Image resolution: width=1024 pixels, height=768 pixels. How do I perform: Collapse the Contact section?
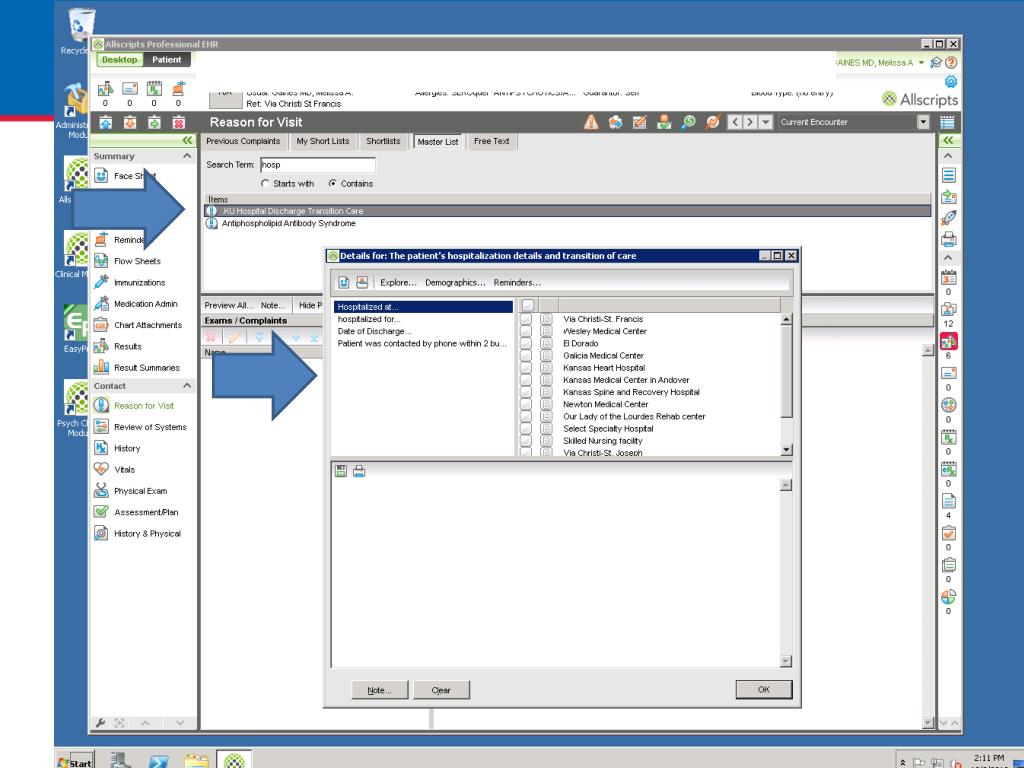click(187, 386)
